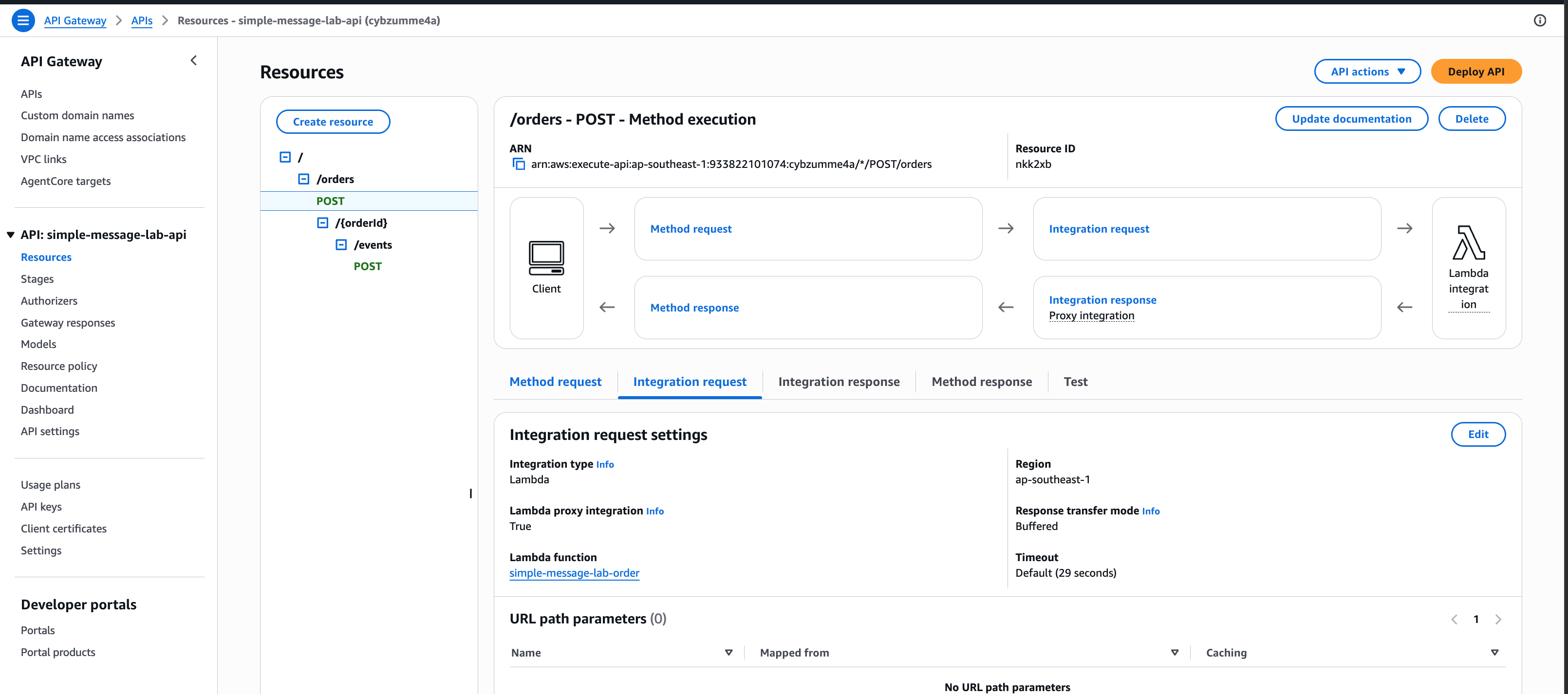
Task: Open the Integration response tab
Action: point(838,382)
